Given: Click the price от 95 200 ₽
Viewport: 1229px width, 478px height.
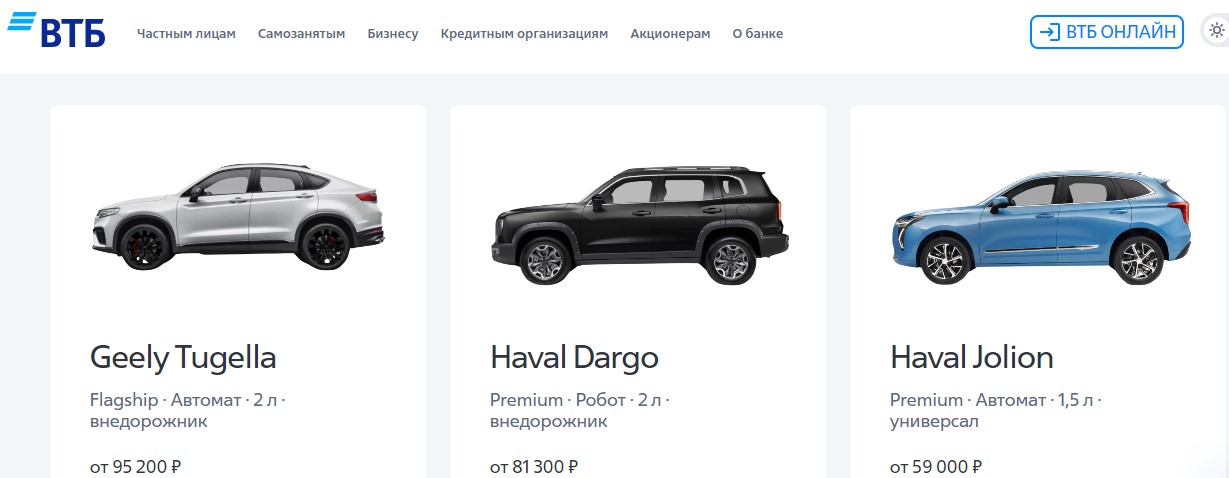Looking at the screenshot, I should click(x=135, y=466).
